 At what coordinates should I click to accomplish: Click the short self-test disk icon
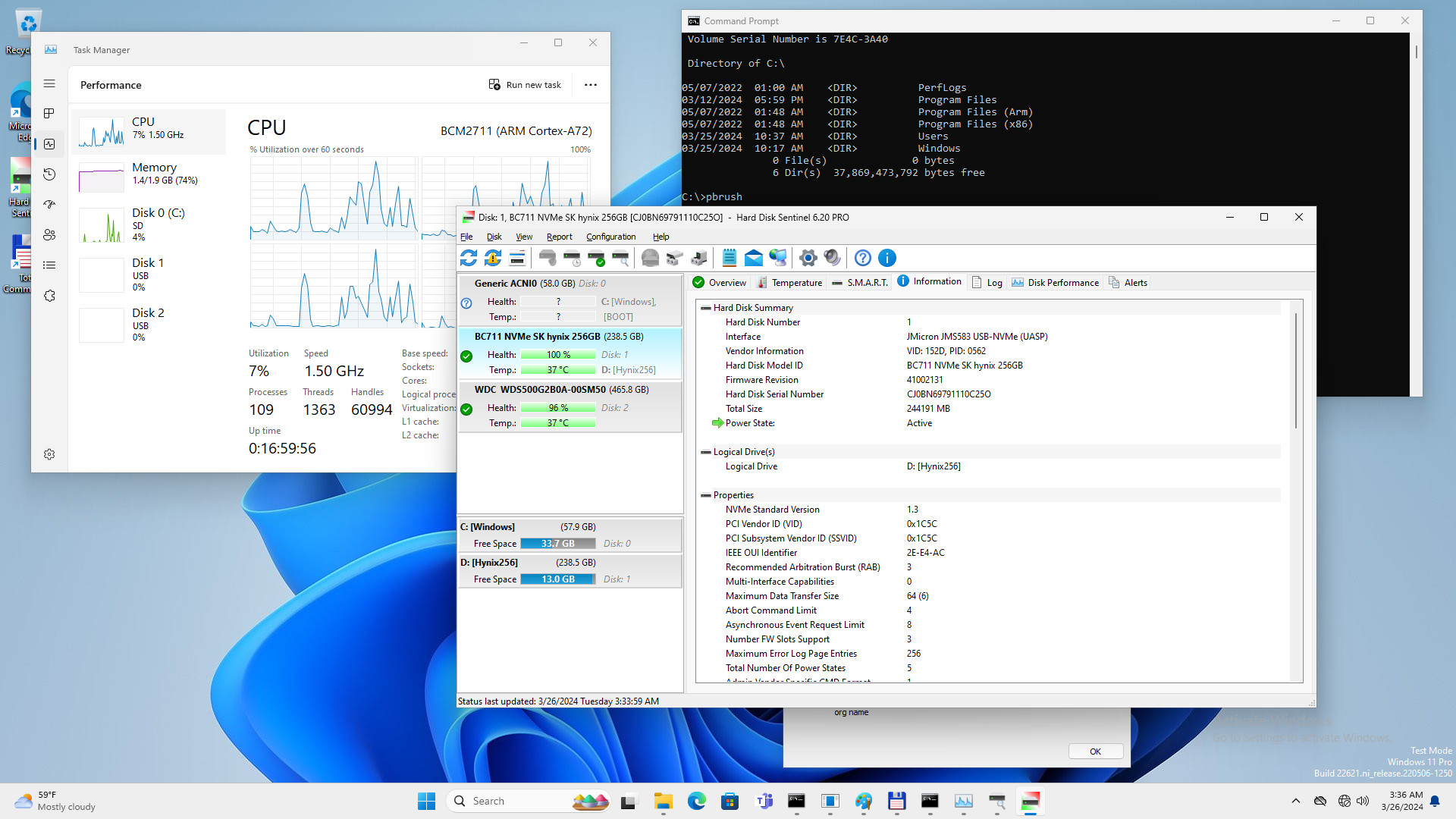click(x=548, y=258)
